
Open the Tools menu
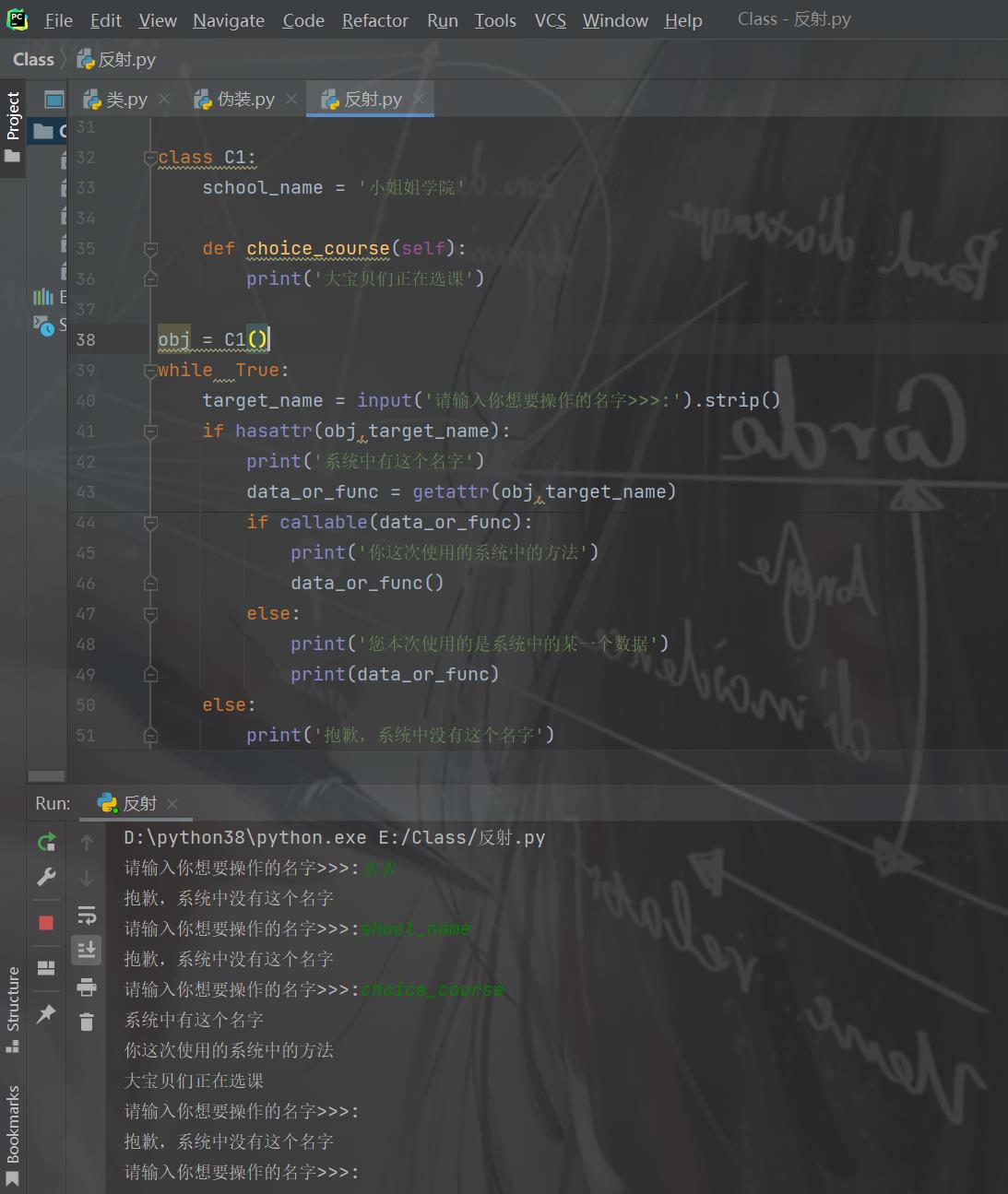[x=495, y=20]
